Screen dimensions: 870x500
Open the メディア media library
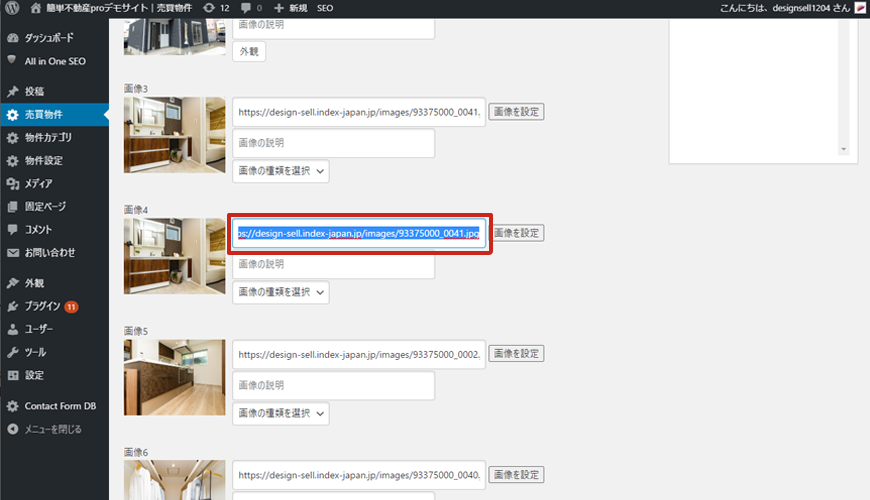click(x=38, y=183)
